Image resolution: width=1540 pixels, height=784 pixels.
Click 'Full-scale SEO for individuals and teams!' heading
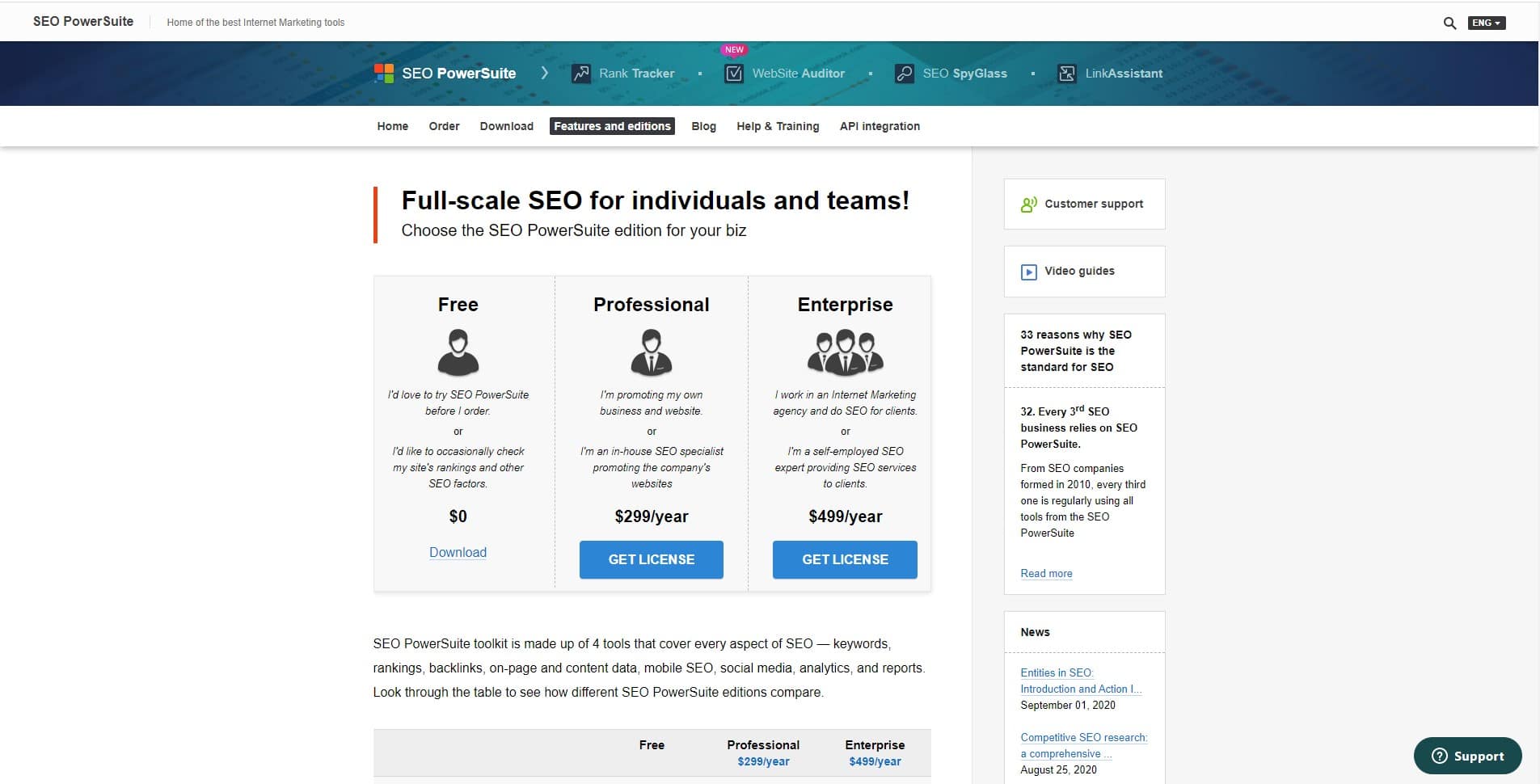coord(656,200)
